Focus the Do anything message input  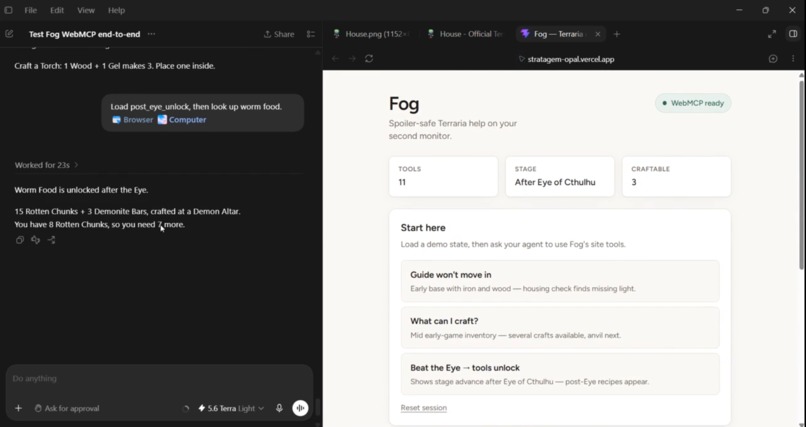[x=159, y=379]
